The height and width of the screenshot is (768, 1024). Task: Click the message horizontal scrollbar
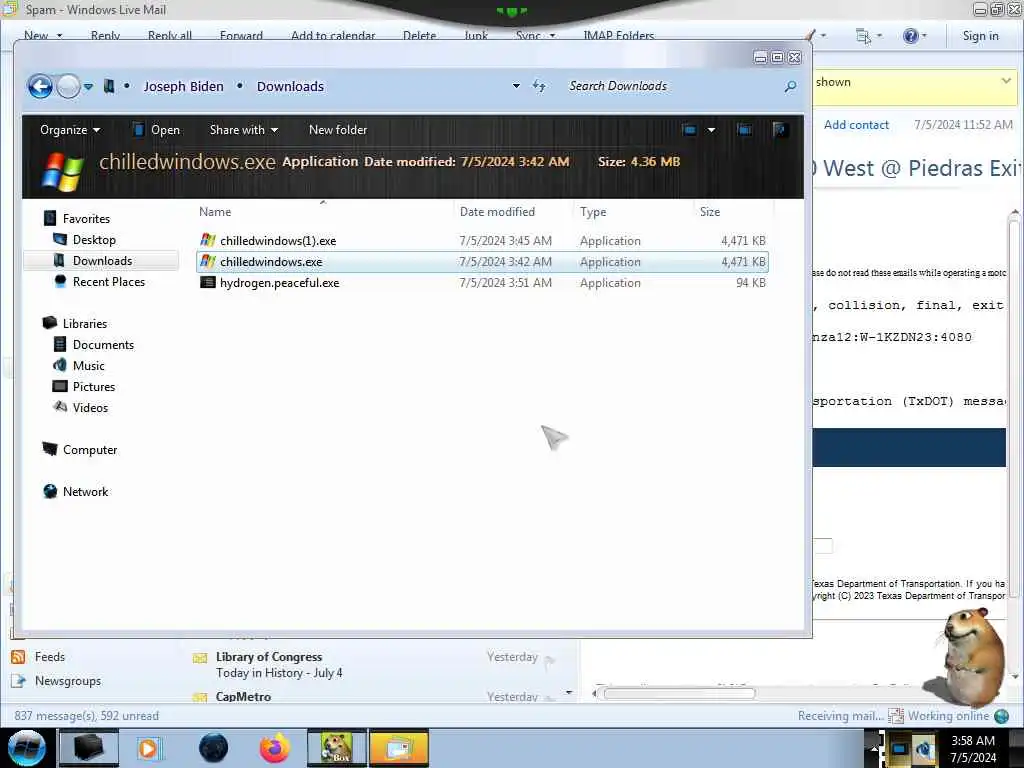coord(679,694)
